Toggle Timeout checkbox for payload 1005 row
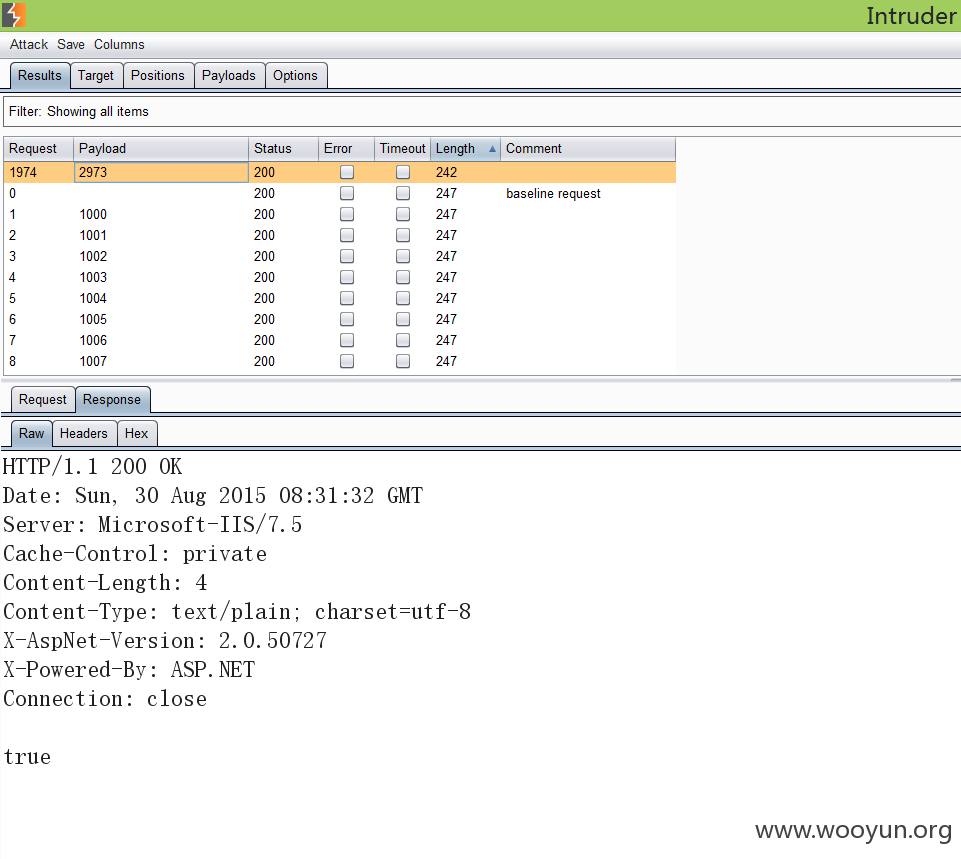The image size is (961, 859). point(403,319)
